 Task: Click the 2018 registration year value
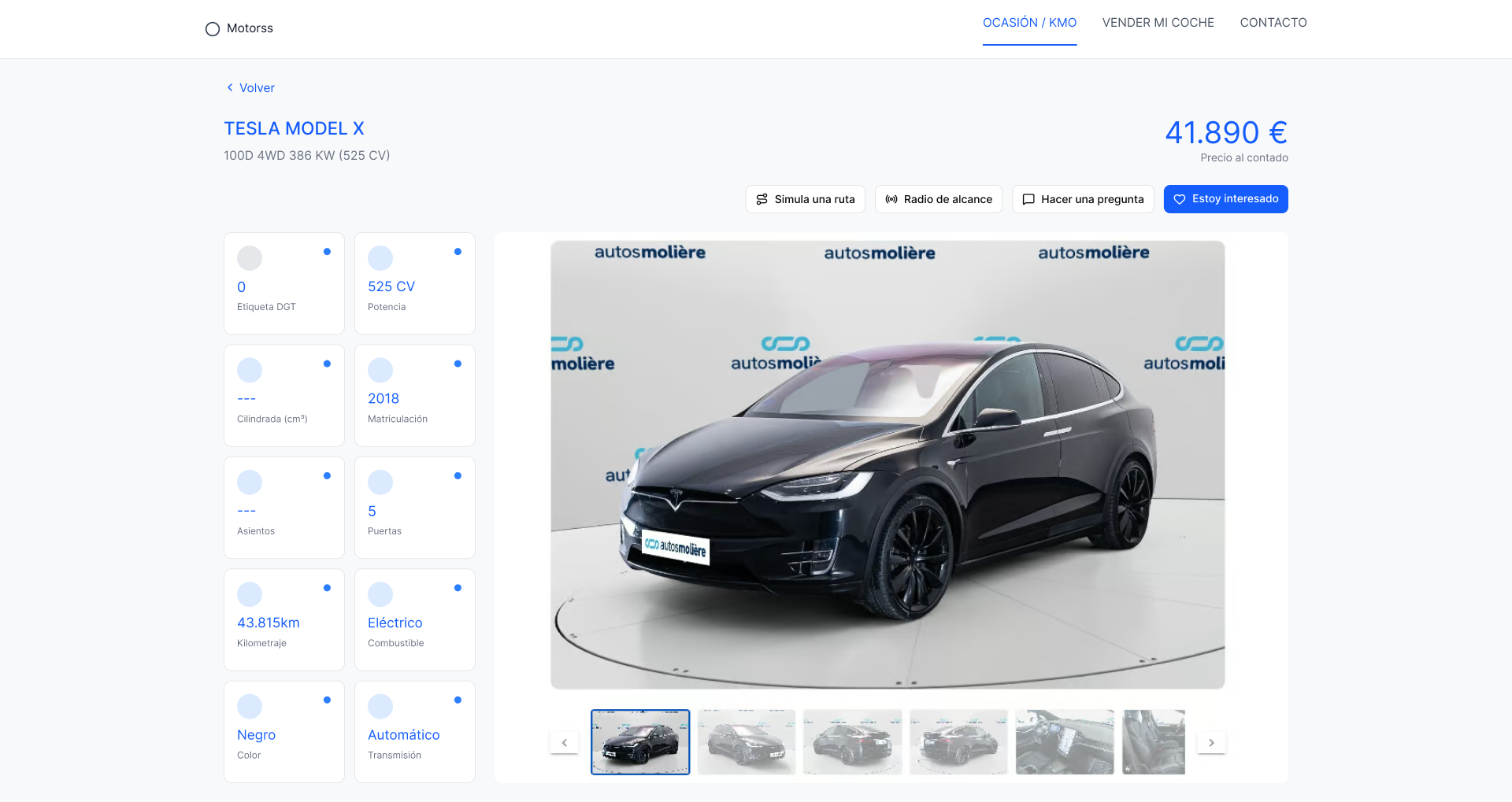click(x=384, y=398)
